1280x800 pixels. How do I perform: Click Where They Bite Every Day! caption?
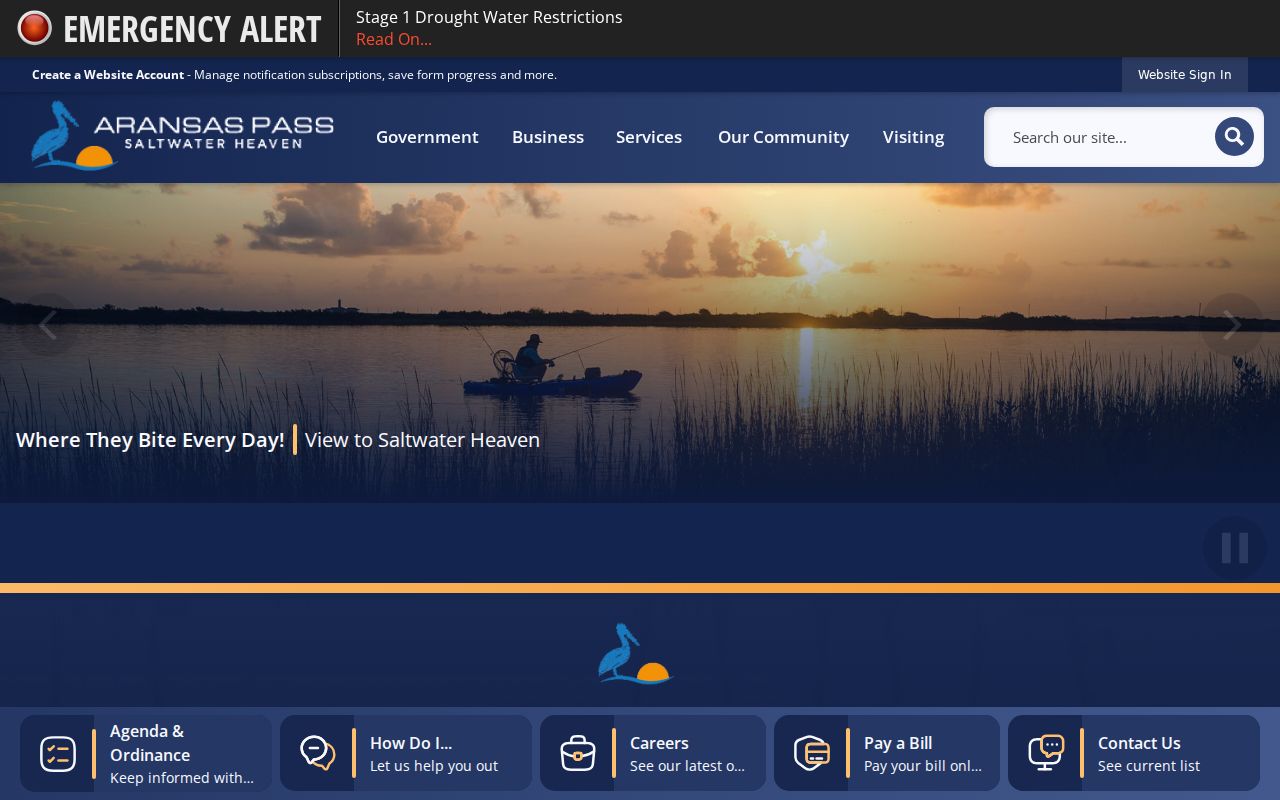tap(150, 440)
